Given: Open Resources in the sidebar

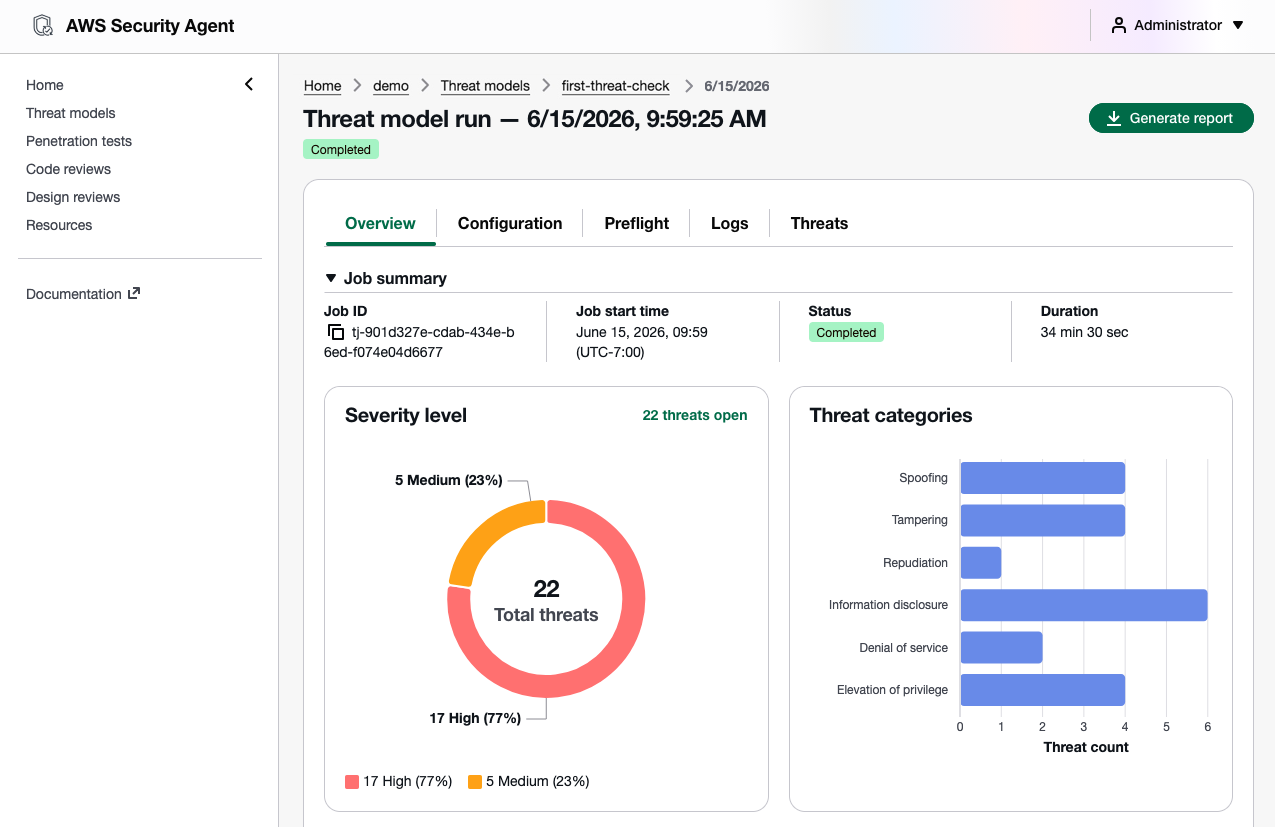Looking at the screenshot, I should pyautogui.click(x=59, y=225).
